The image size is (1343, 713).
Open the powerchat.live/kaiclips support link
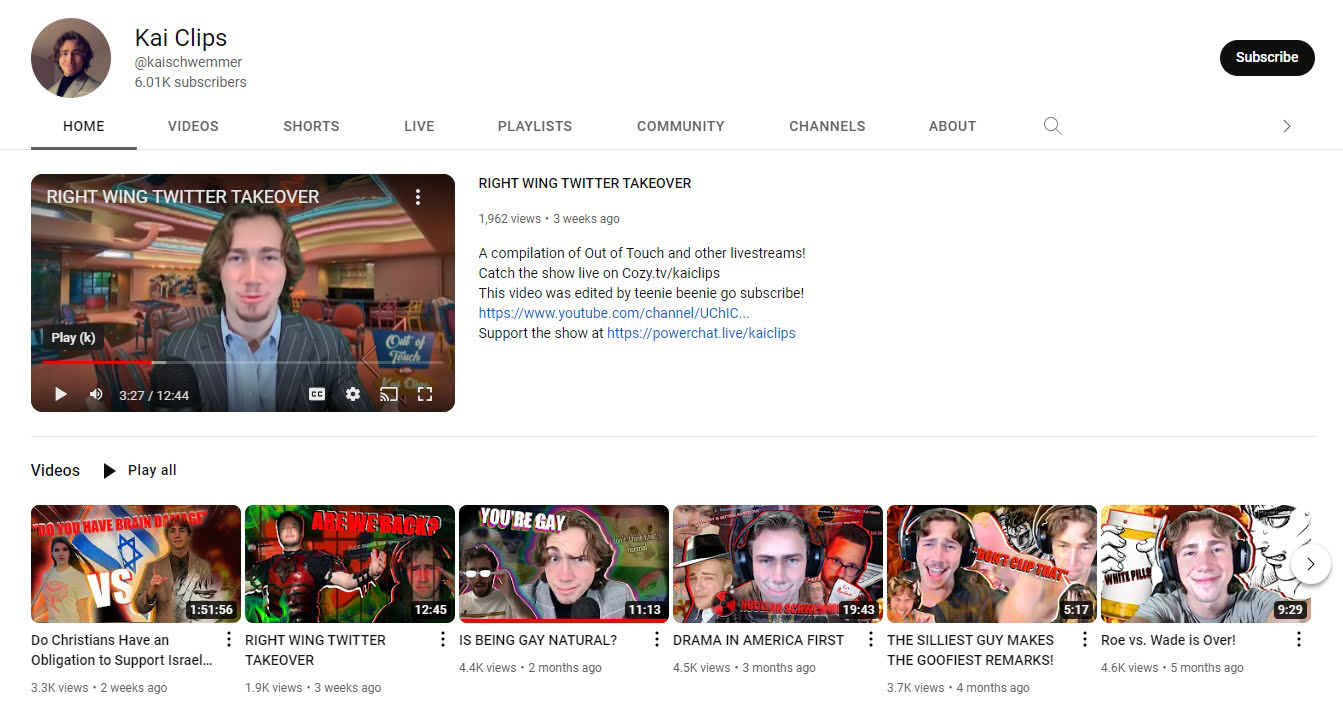(x=701, y=333)
